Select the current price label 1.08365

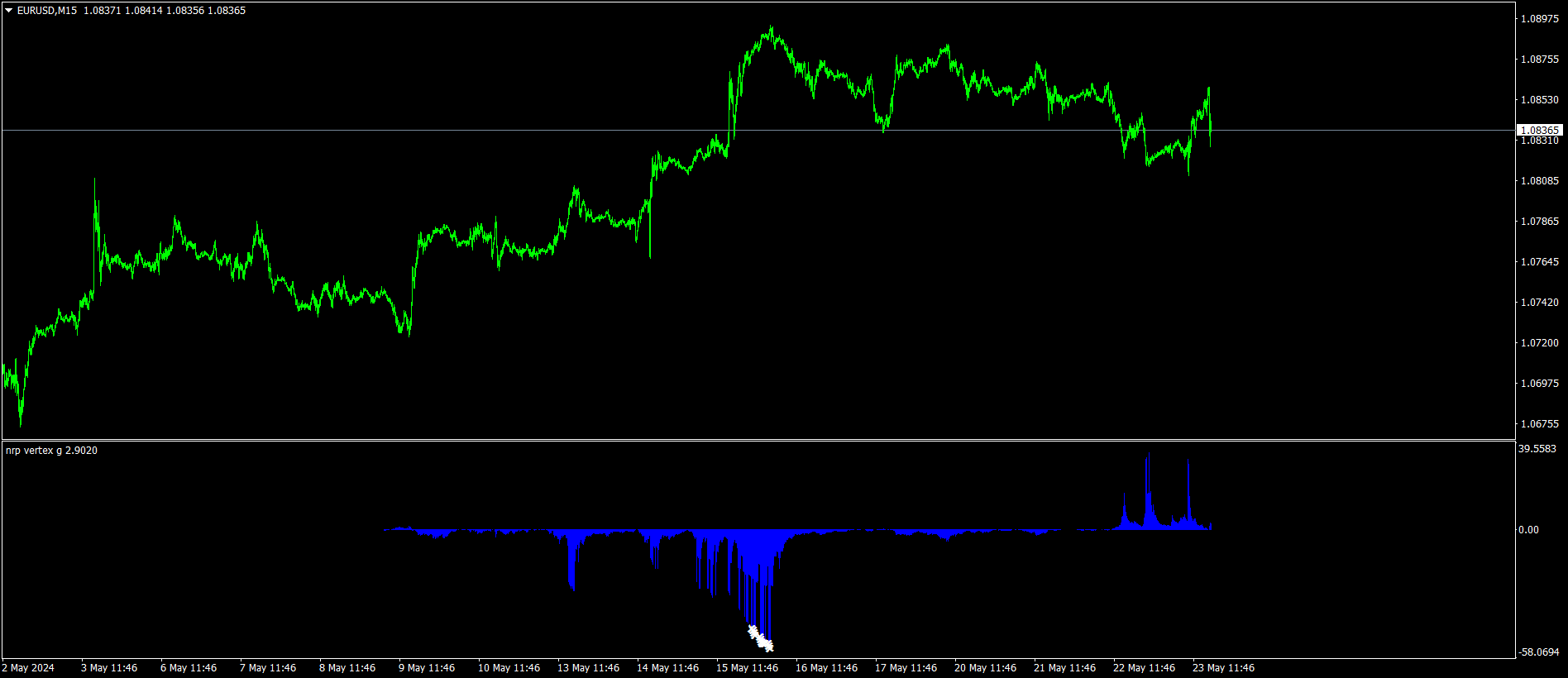pyautogui.click(x=1540, y=130)
